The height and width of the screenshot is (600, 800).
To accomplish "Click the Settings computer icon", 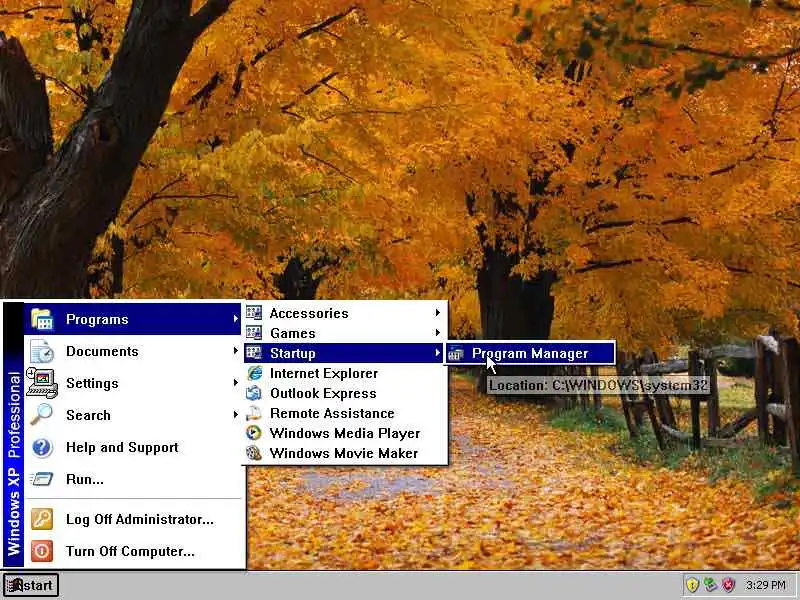I will (x=42, y=383).
